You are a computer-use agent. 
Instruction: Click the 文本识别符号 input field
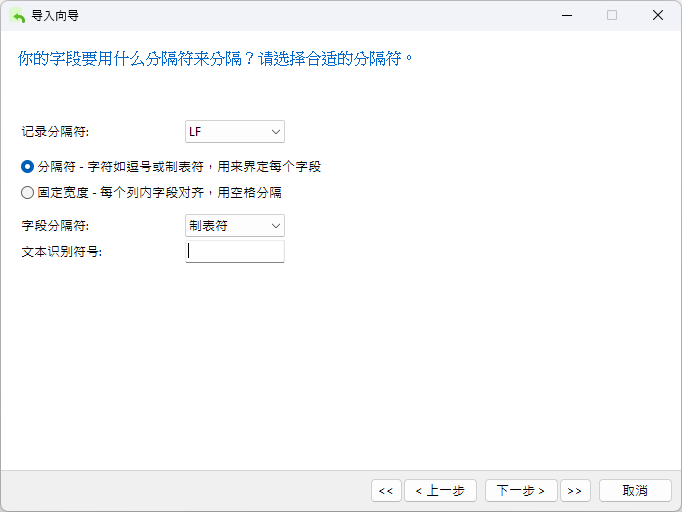click(235, 251)
